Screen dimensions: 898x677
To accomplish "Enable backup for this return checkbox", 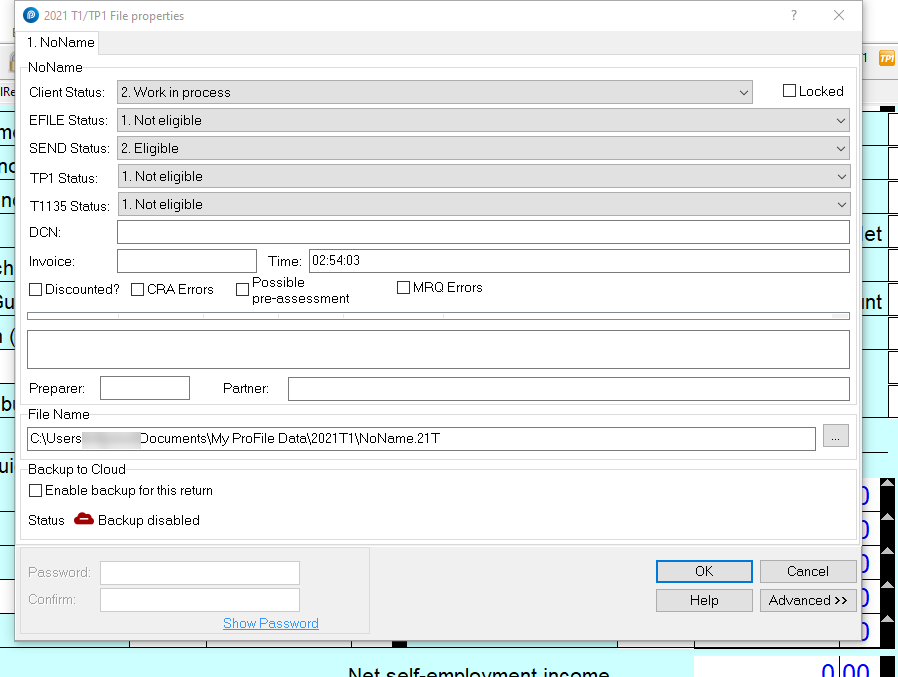I will [x=36, y=490].
